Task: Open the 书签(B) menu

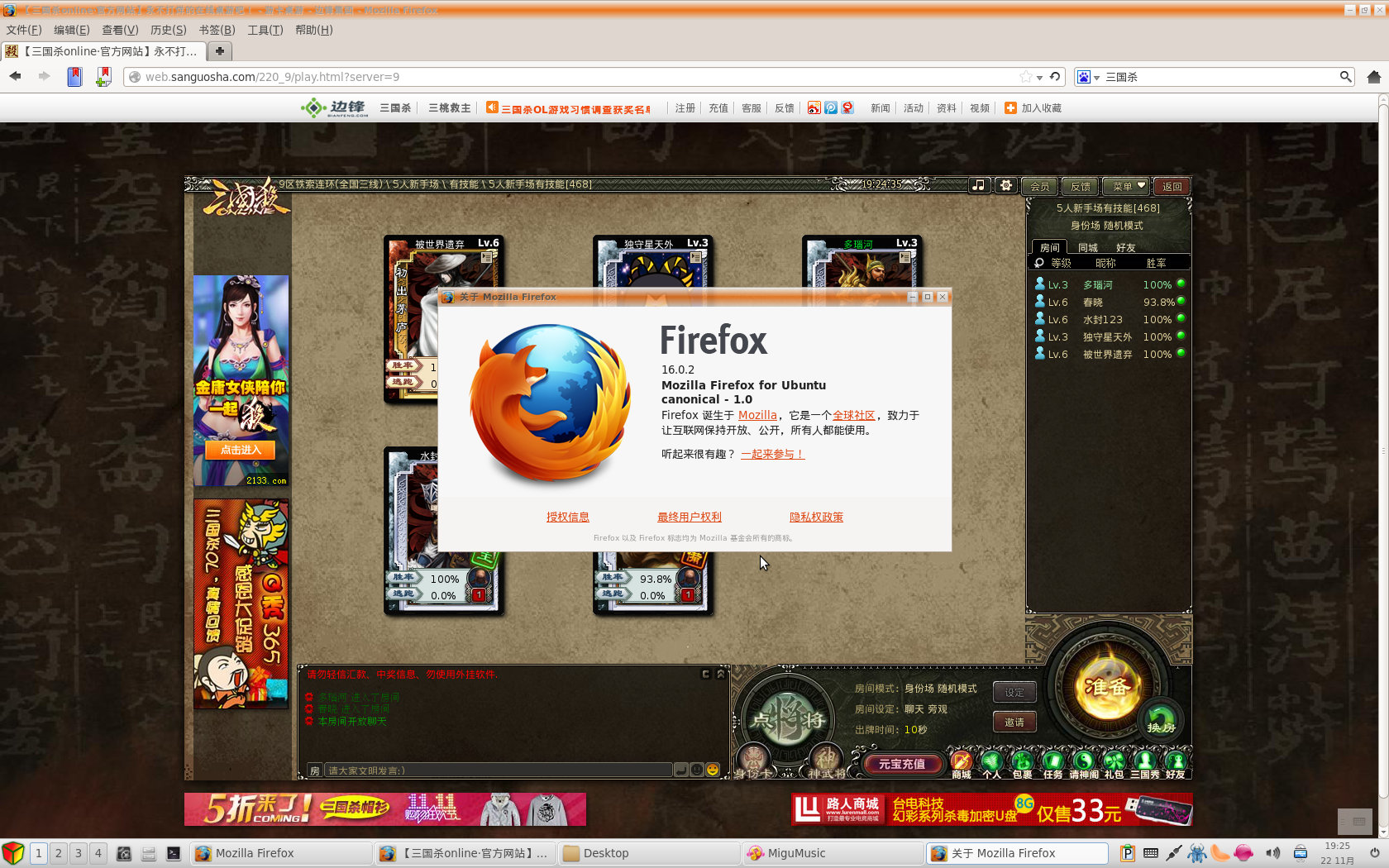Action: tap(217, 30)
